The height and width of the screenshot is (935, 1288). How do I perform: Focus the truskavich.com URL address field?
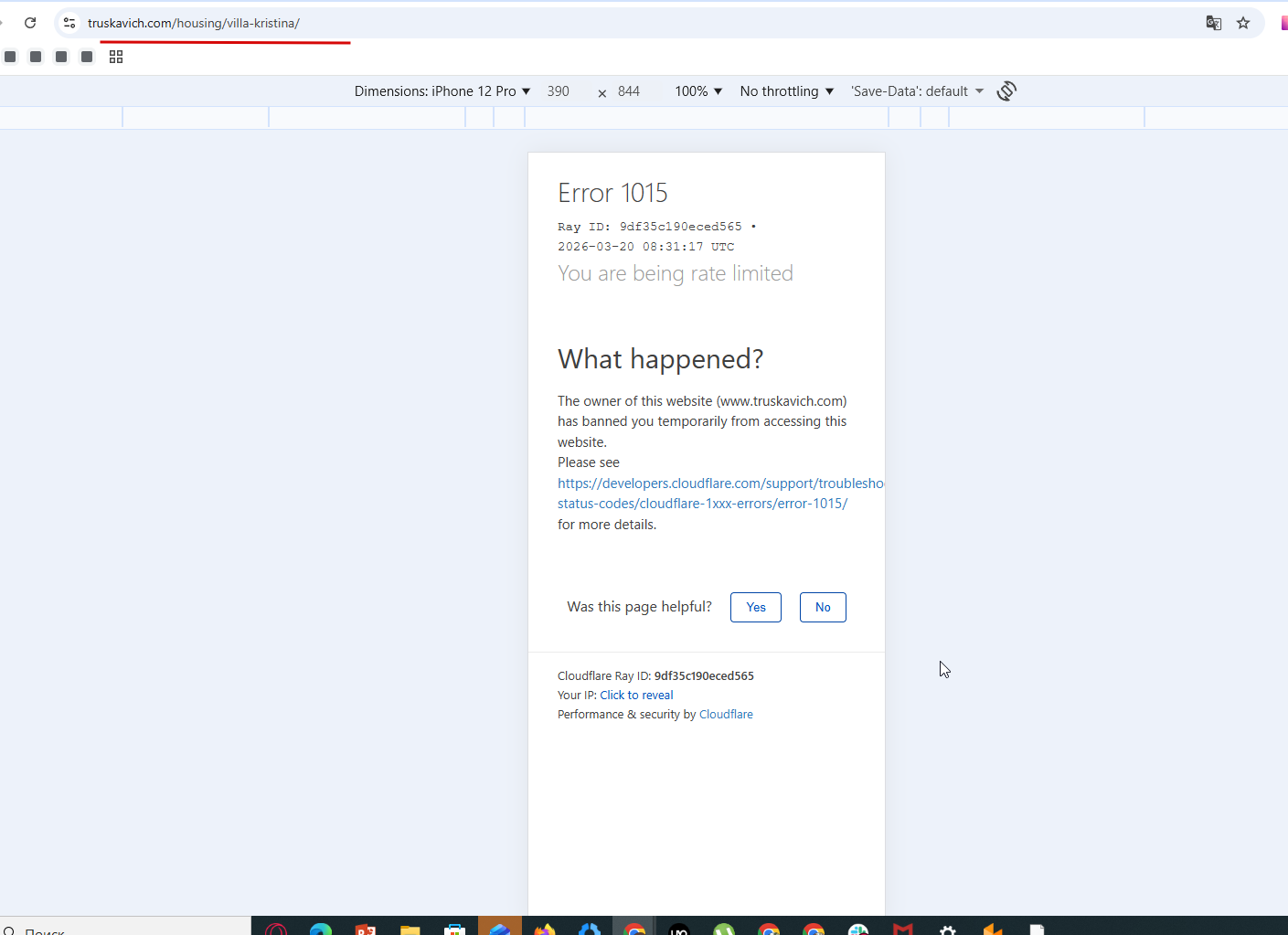[640, 23]
